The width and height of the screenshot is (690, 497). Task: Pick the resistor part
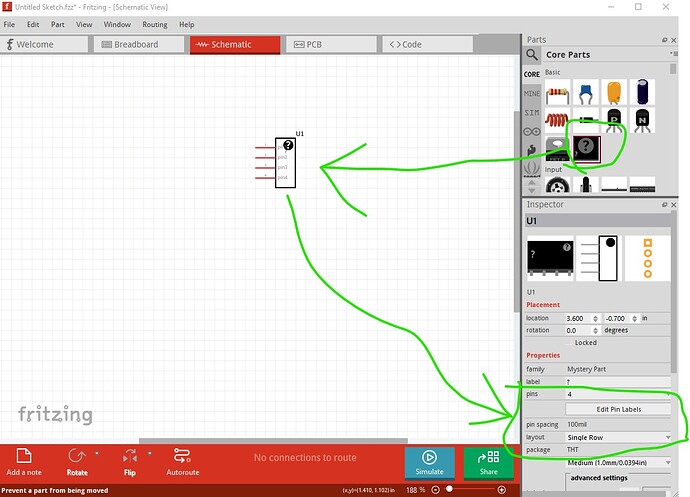[558, 92]
